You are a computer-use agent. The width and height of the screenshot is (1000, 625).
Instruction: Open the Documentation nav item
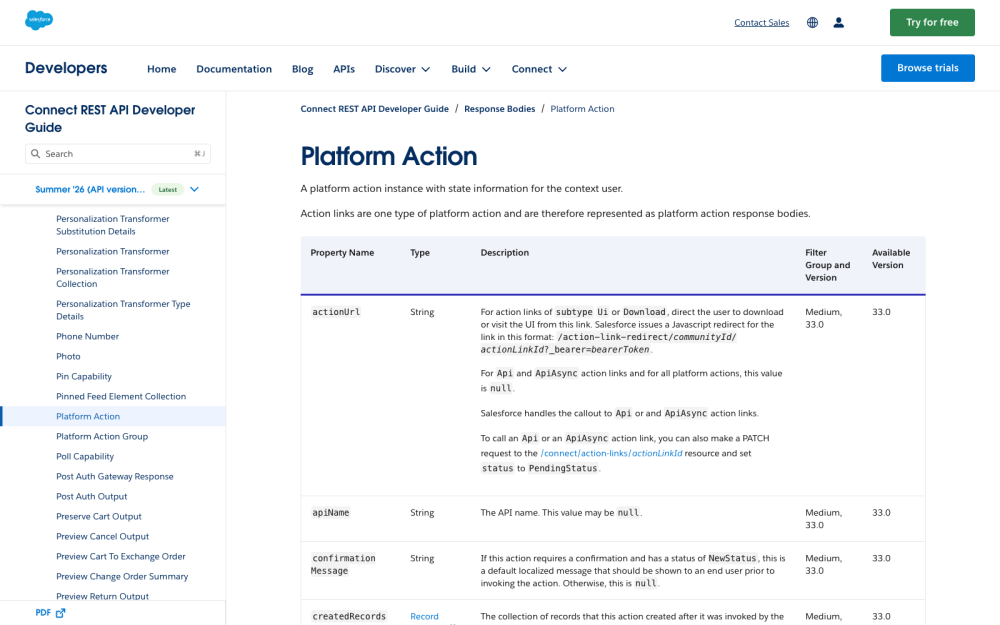click(234, 69)
